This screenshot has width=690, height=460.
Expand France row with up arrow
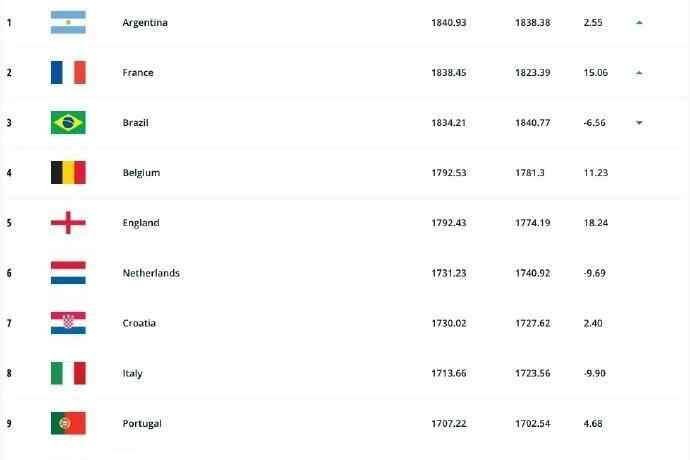[638, 72]
